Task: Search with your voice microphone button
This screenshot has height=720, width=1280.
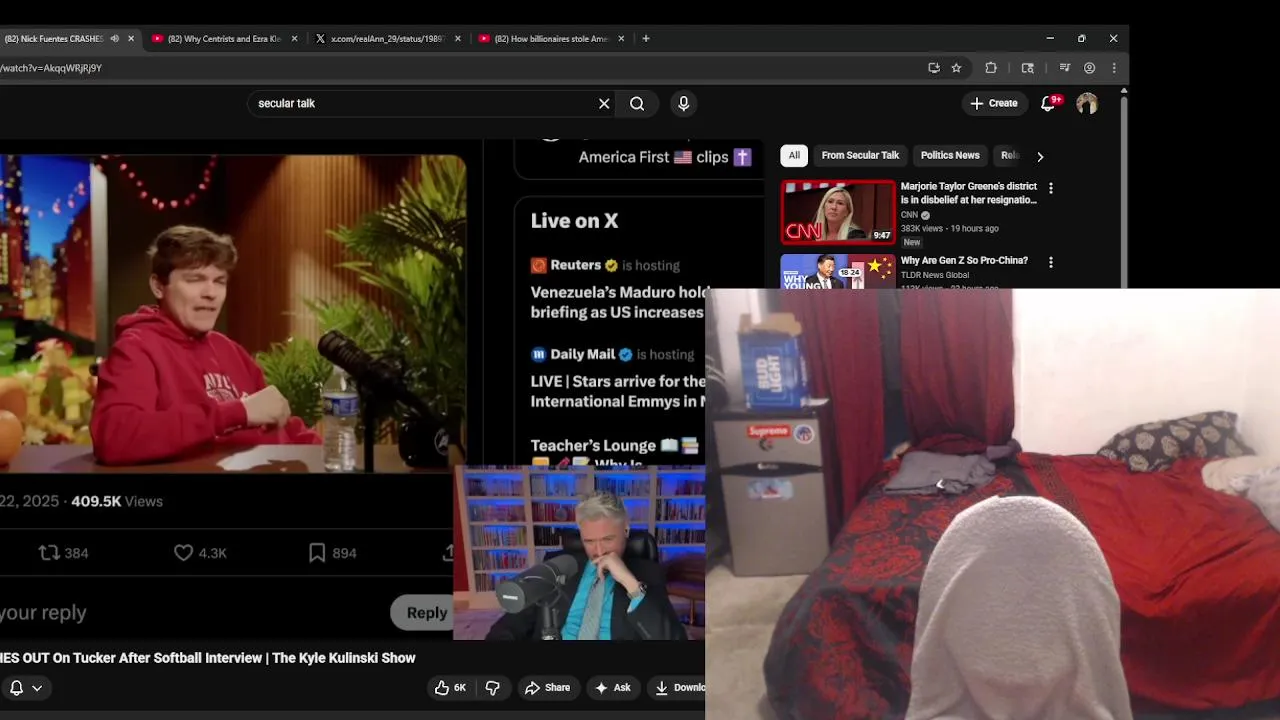Action: coord(684,104)
